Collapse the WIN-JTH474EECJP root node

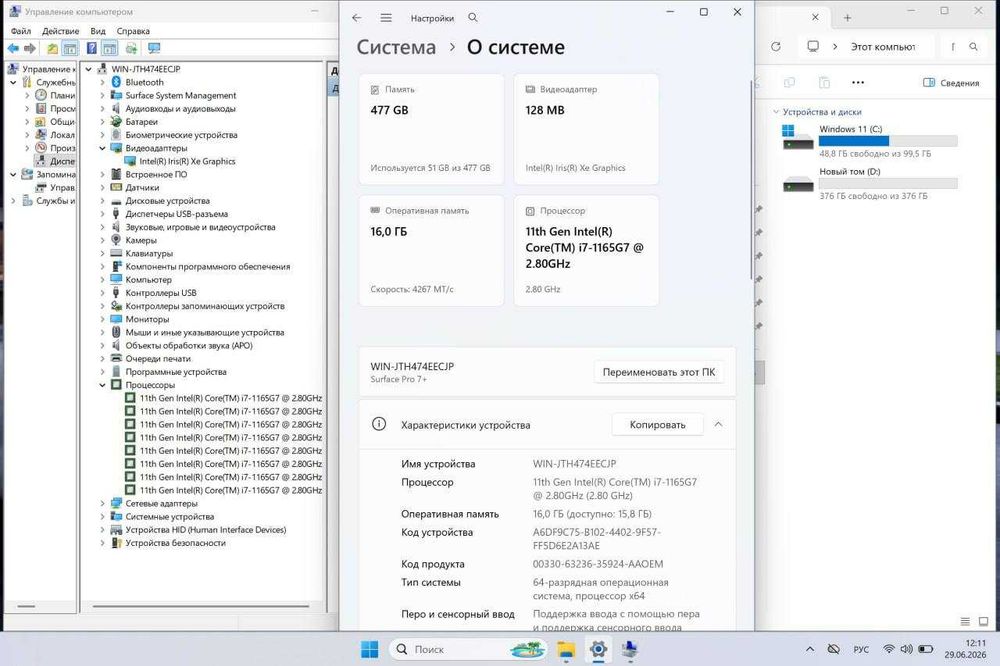pyautogui.click(x=89, y=69)
